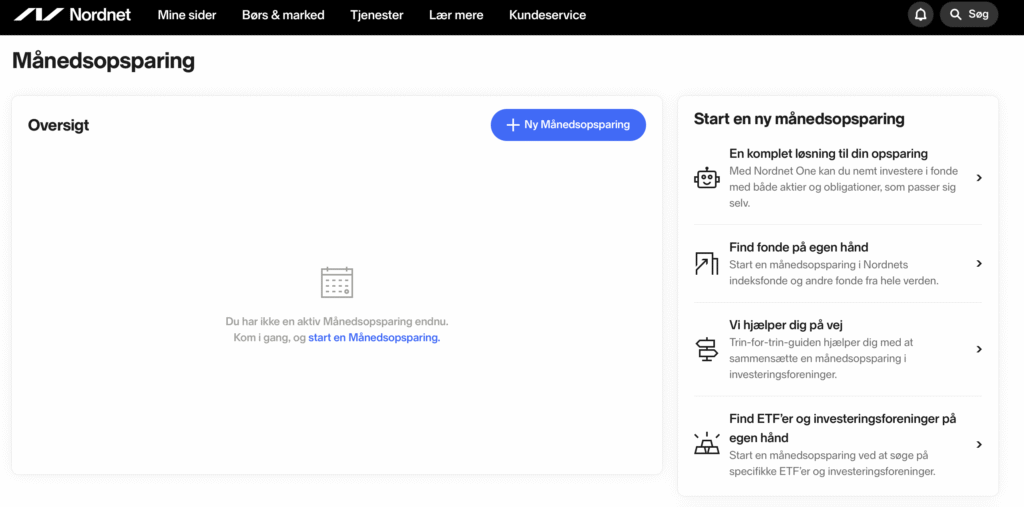Open the Mine sider menu

click(x=187, y=15)
